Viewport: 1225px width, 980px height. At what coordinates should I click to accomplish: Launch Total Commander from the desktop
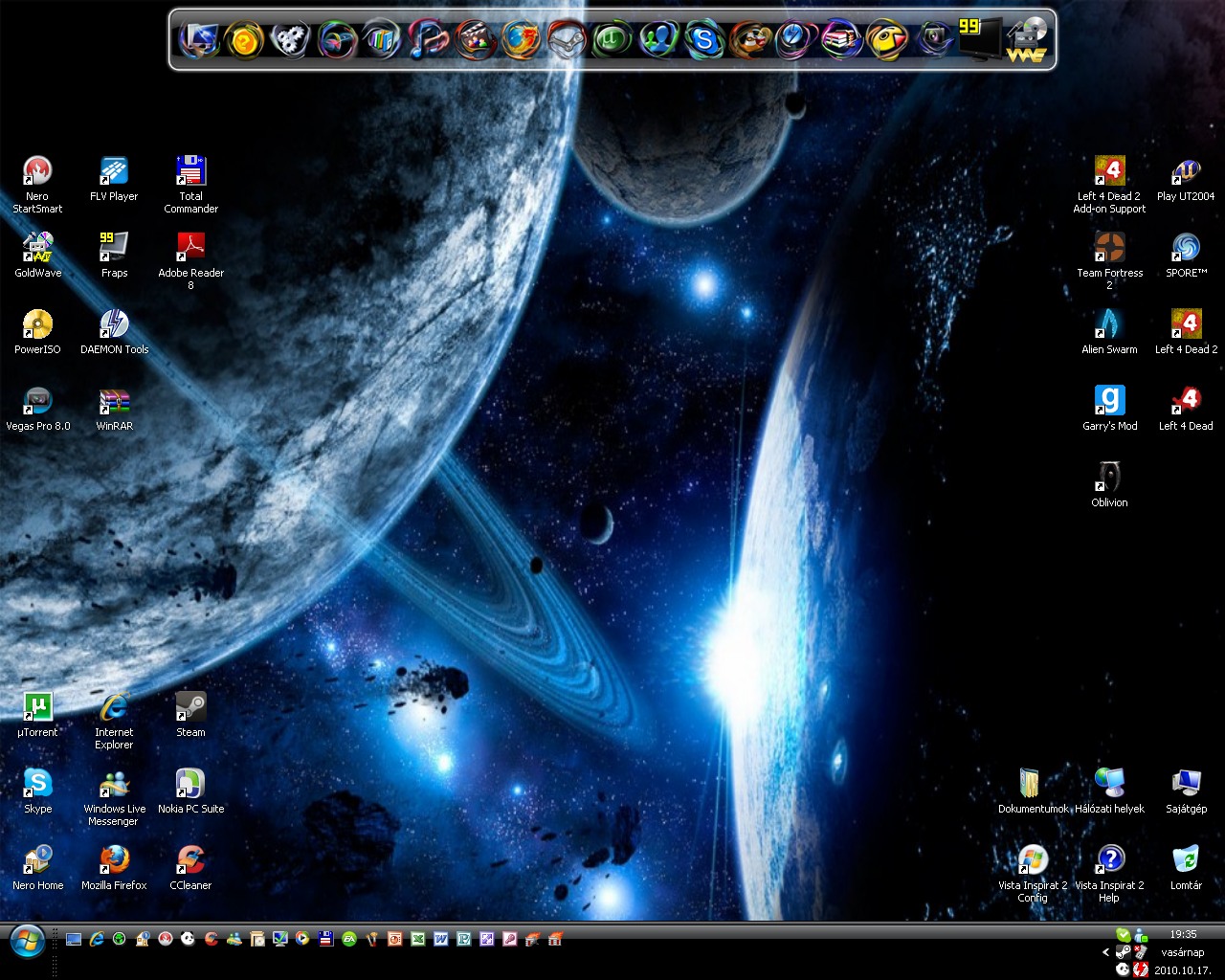tap(190, 172)
